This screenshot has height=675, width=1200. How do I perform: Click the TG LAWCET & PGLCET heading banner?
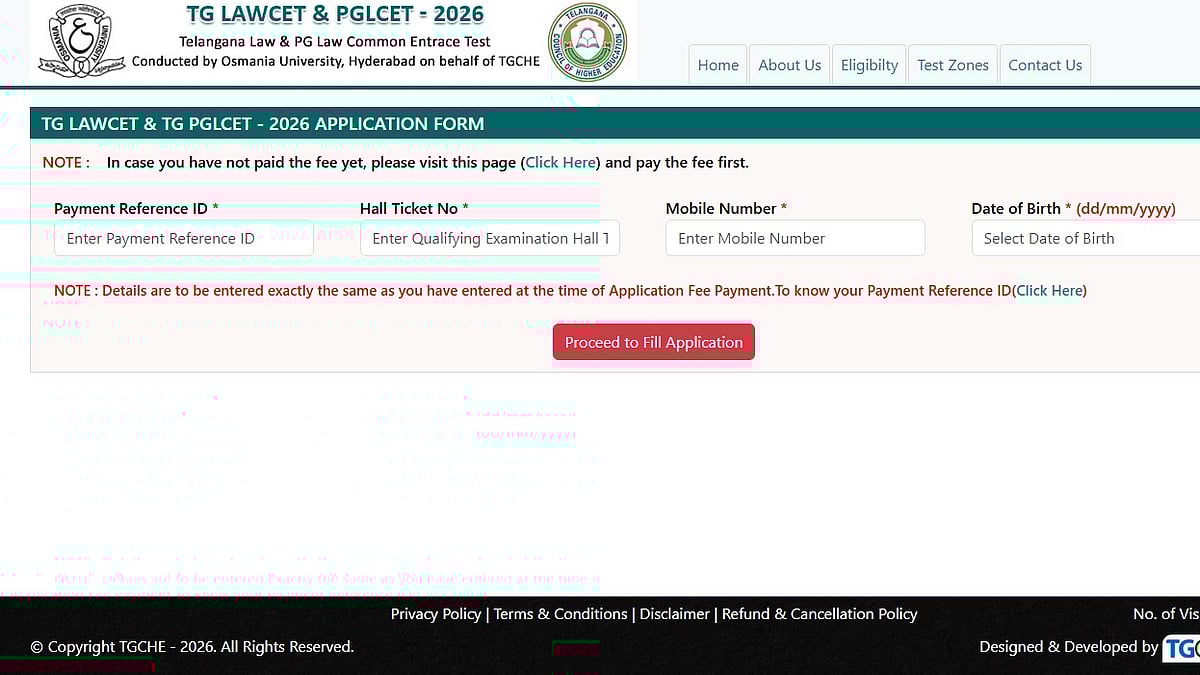334,14
